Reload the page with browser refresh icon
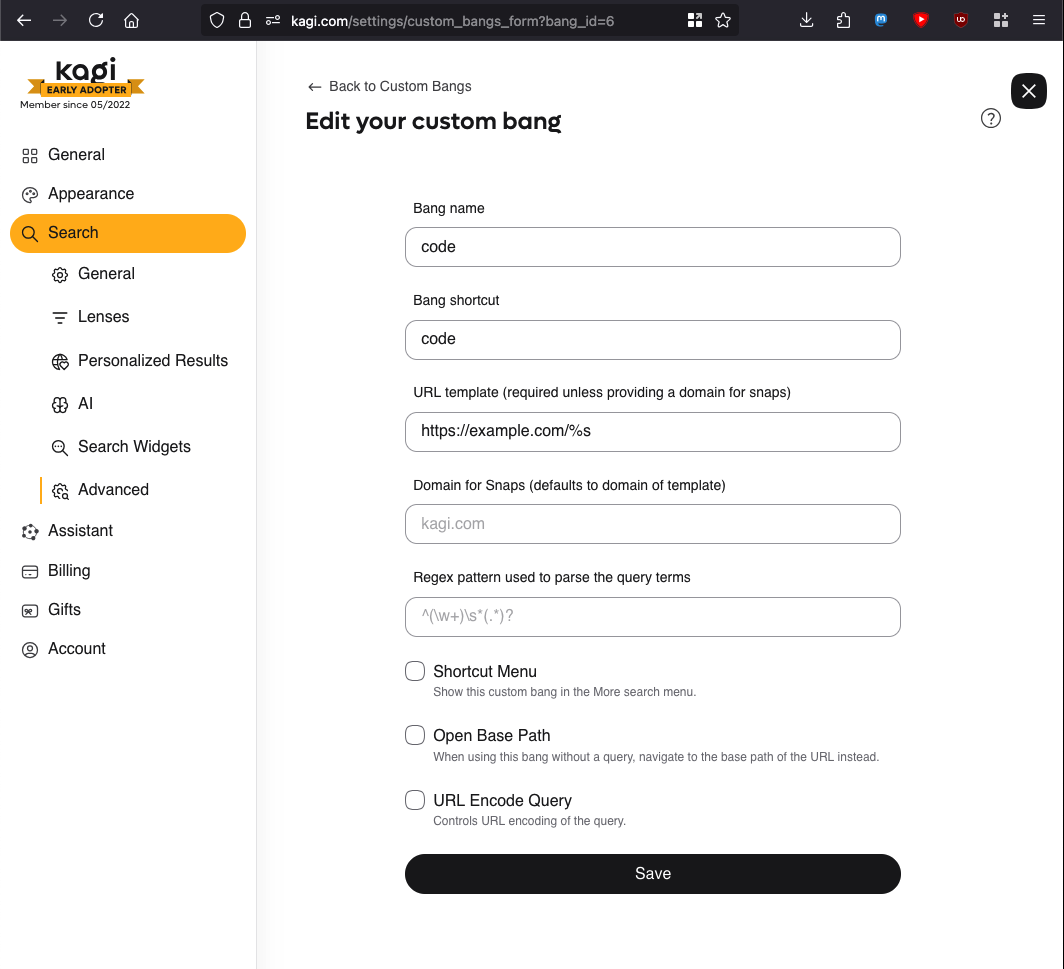1064x969 pixels. click(x=96, y=20)
